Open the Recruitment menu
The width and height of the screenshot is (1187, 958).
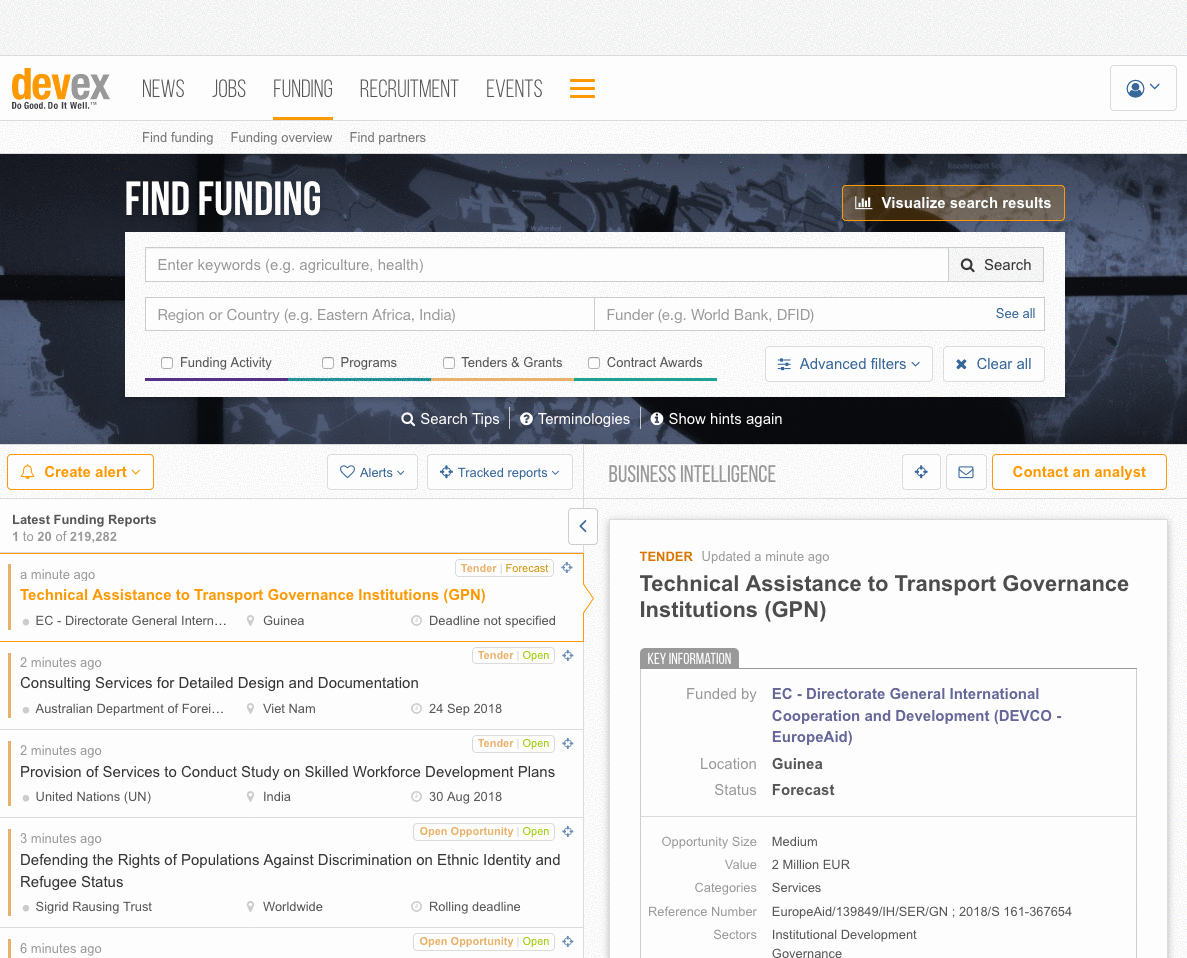click(409, 89)
